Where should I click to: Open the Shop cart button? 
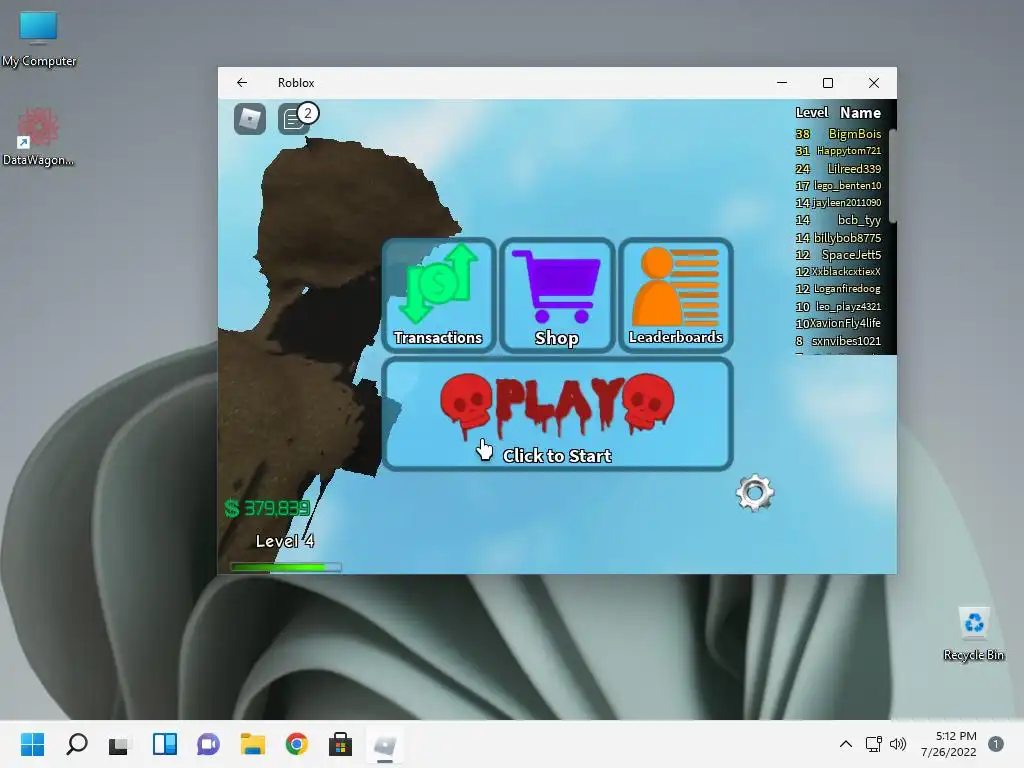556,295
